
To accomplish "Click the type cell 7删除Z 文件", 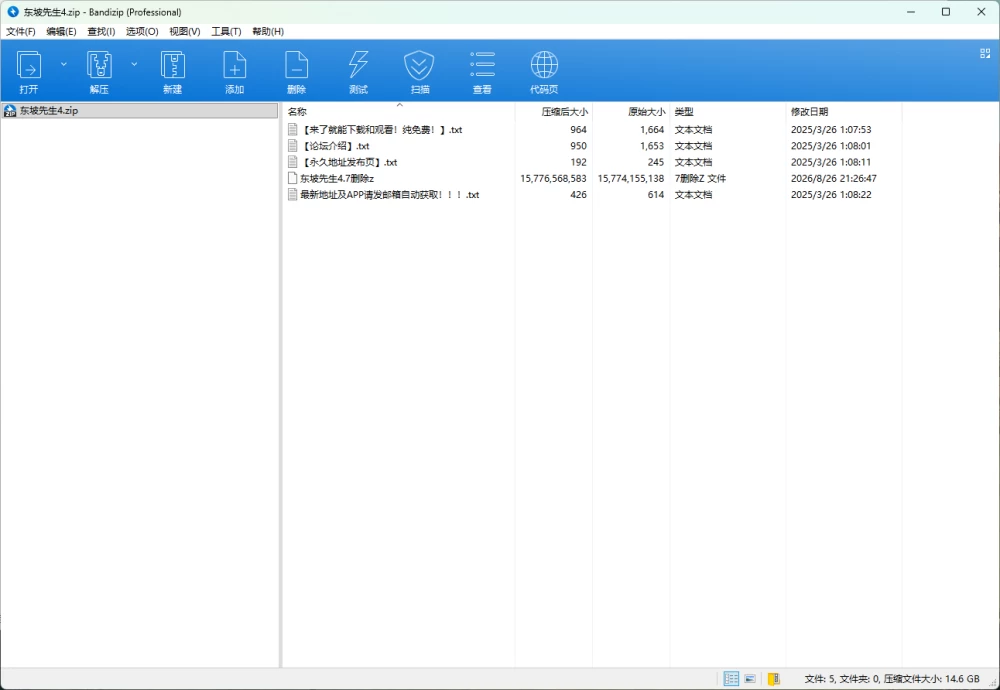I will pyautogui.click(x=700, y=179).
